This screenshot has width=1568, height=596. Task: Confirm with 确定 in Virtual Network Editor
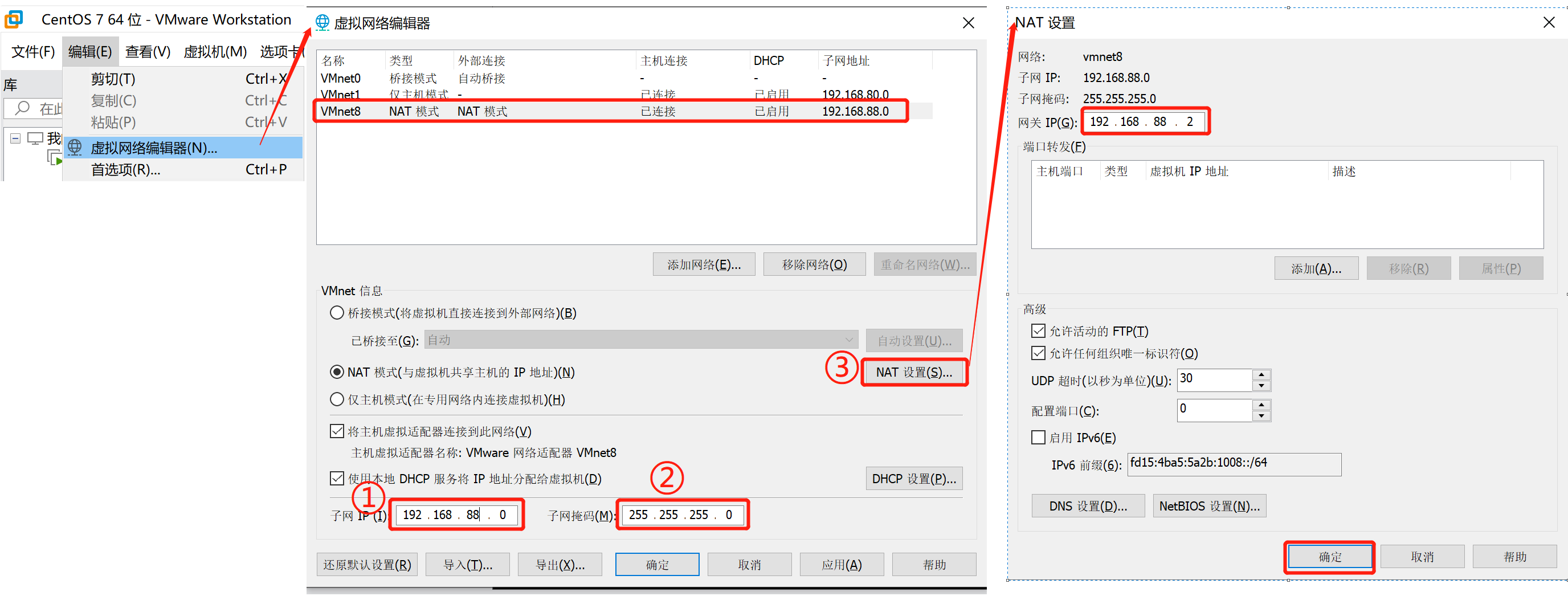658,564
